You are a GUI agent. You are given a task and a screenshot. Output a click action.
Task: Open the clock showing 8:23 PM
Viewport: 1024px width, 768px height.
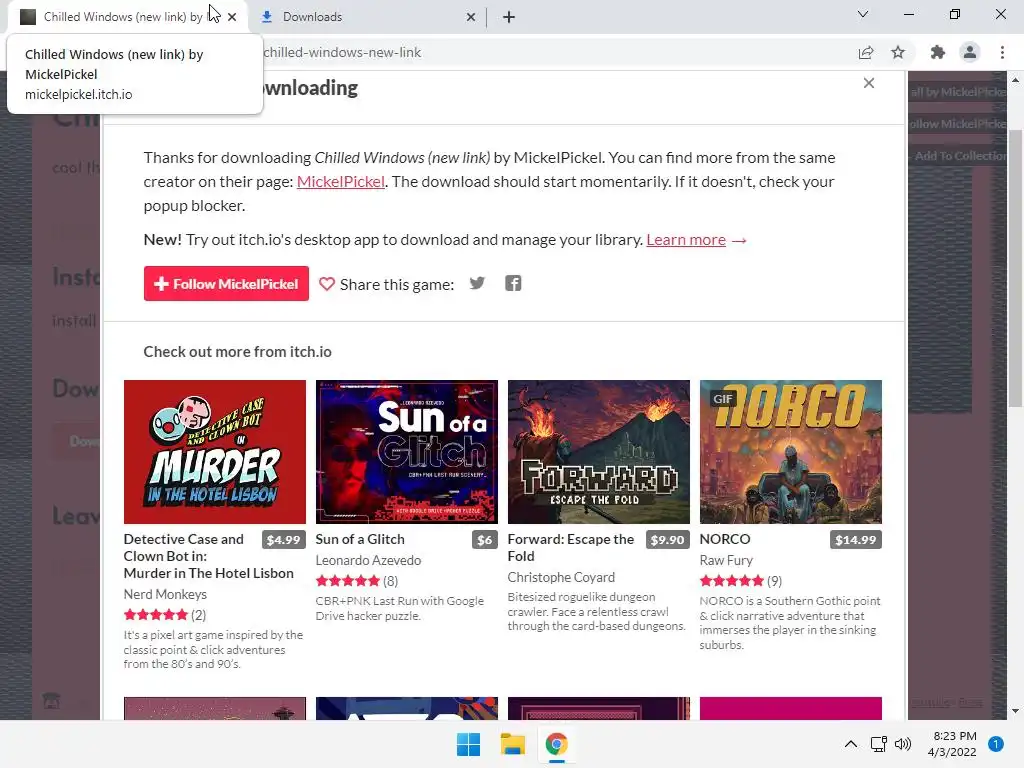pyautogui.click(x=952, y=744)
